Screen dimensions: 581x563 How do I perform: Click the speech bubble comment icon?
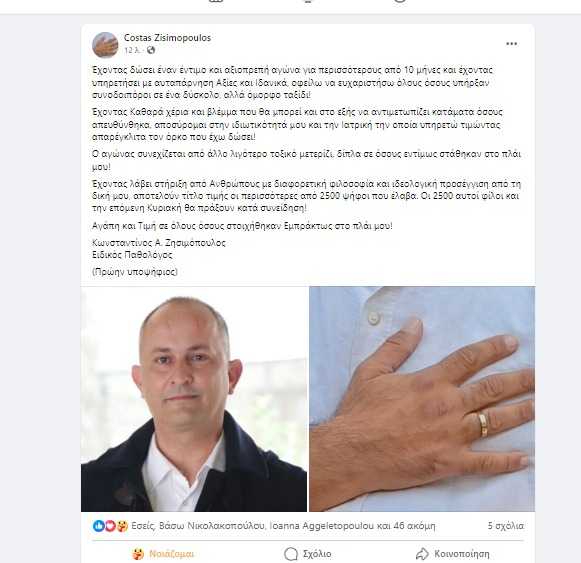[291, 554]
